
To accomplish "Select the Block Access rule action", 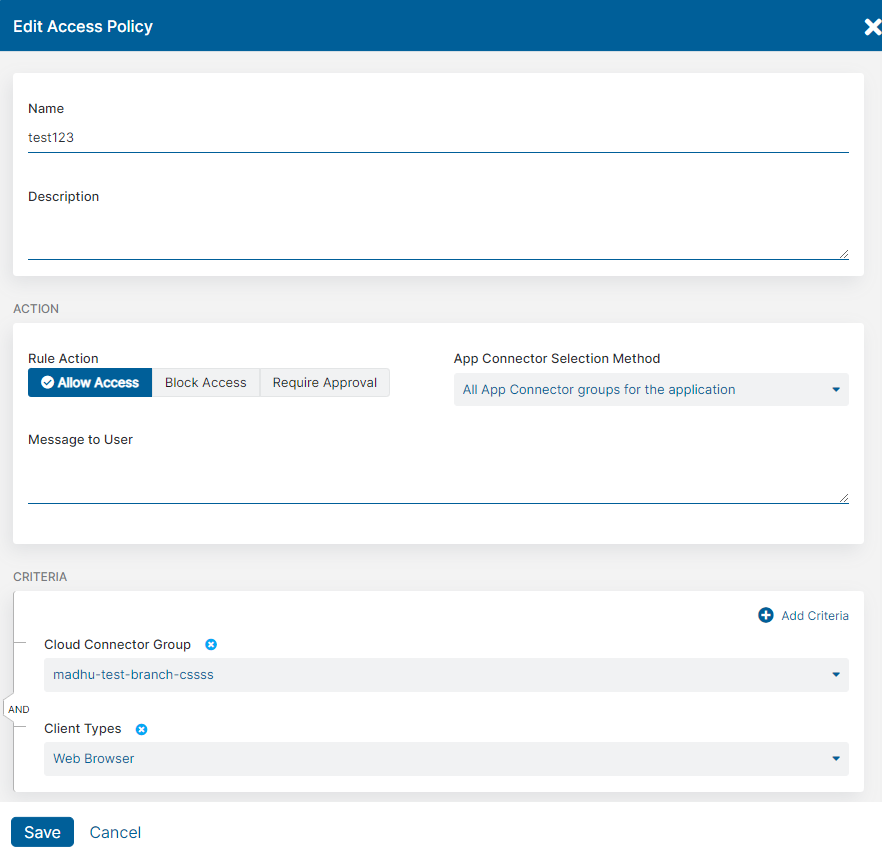I will pyautogui.click(x=205, y=382).
